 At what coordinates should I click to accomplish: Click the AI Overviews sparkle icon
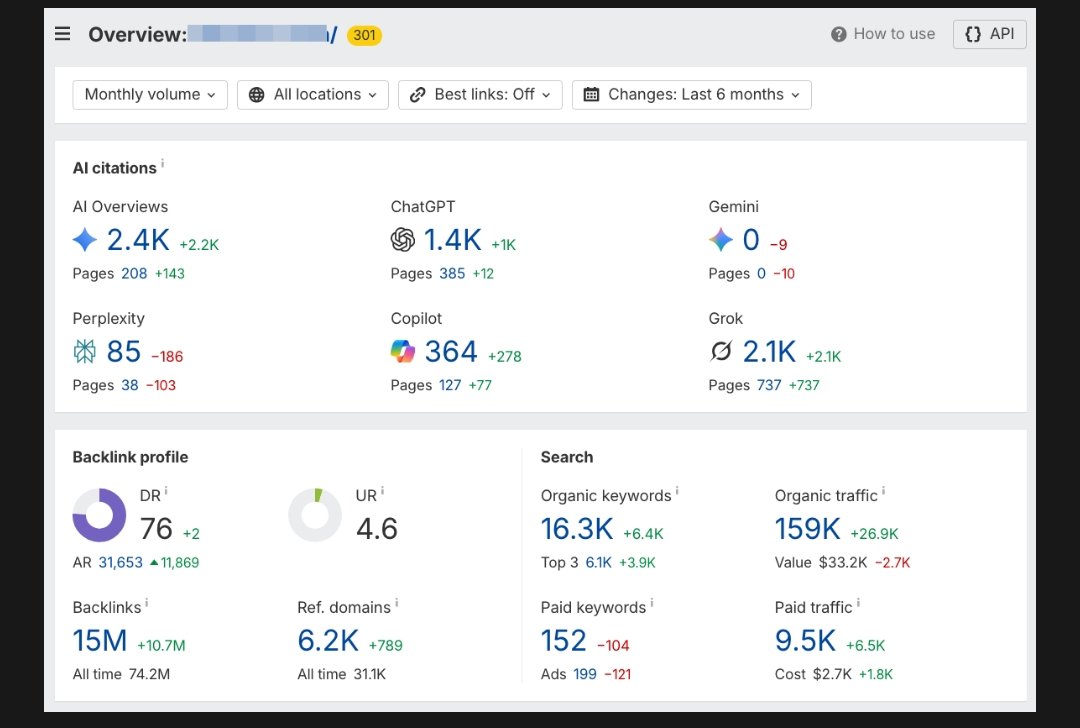(85, 240)
